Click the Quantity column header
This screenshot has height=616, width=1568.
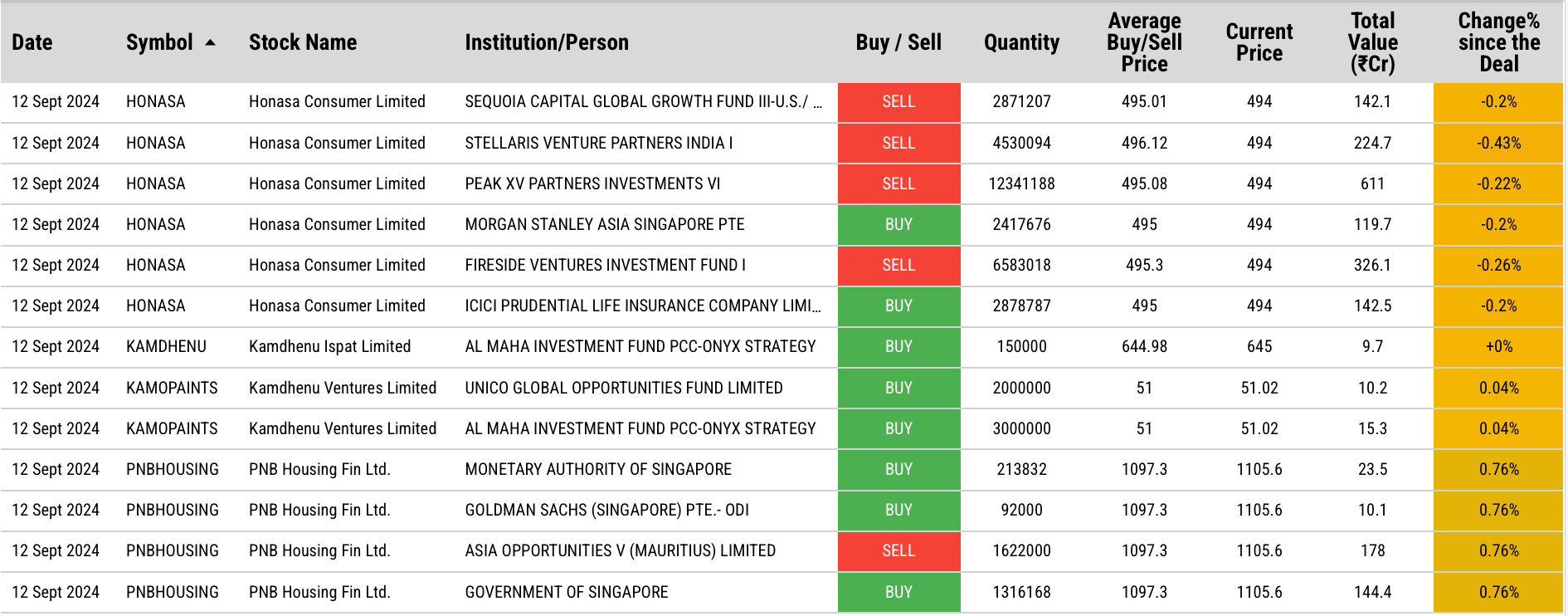pyautogui.click(x=1021, y=42)
